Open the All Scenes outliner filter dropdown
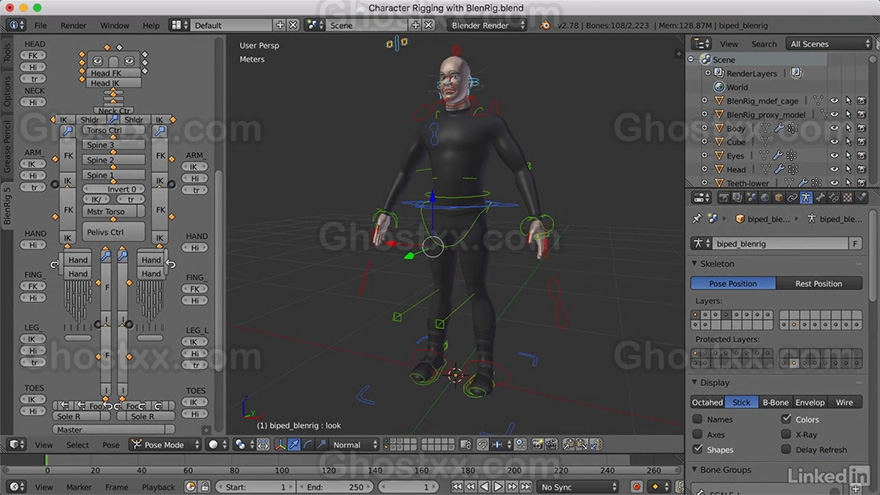The image size is (880, 495). tap(829, 44)
